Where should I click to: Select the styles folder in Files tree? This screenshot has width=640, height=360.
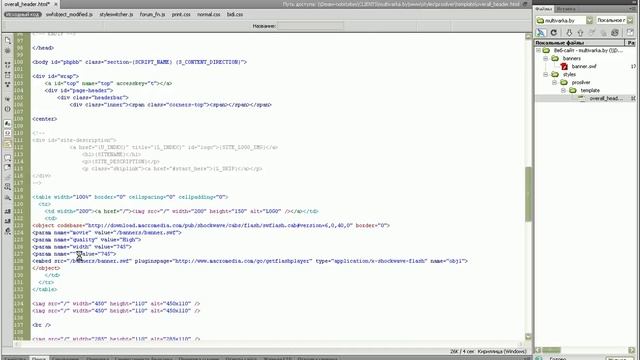coord(569,74)
